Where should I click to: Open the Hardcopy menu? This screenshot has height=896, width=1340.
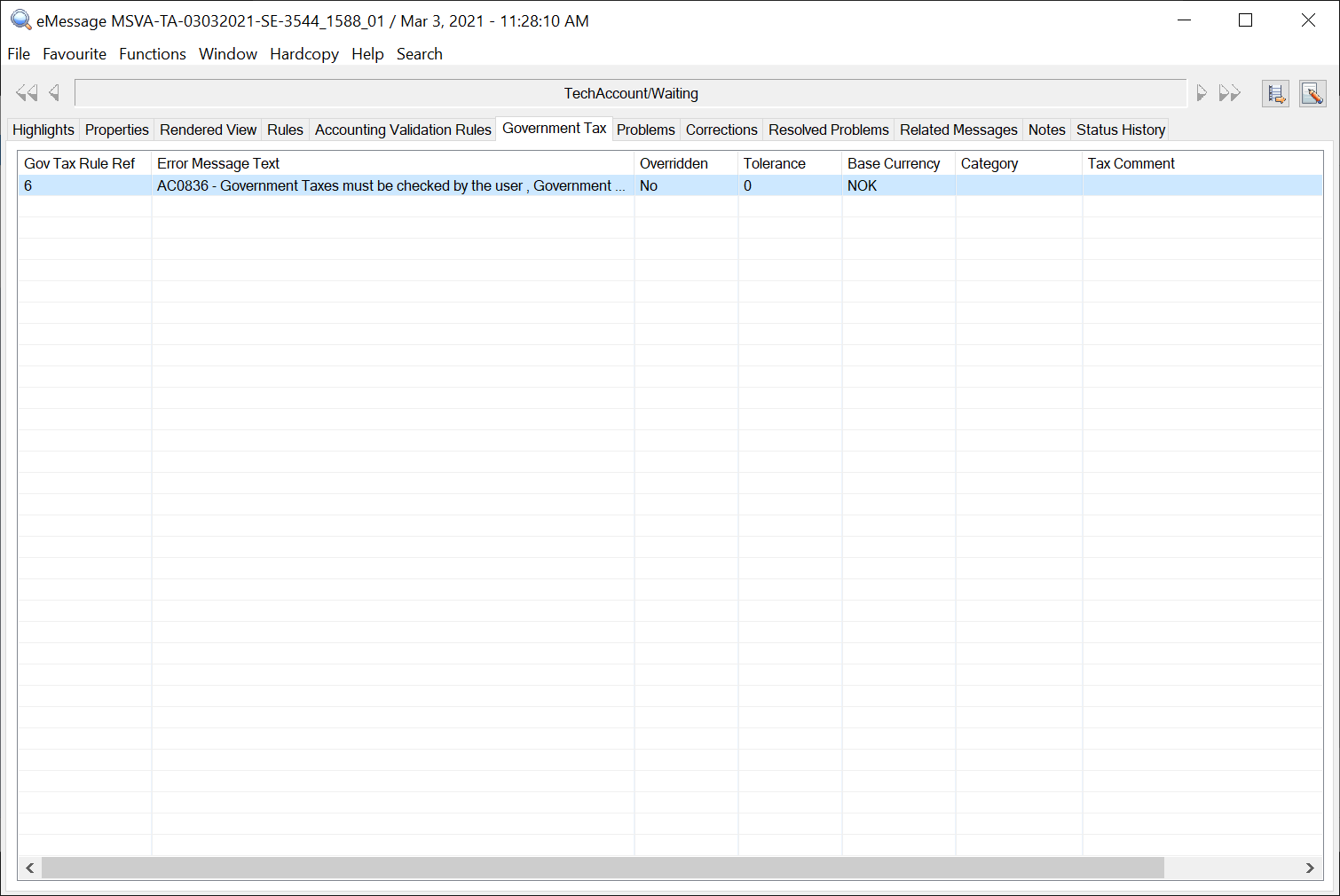(303, 54)
